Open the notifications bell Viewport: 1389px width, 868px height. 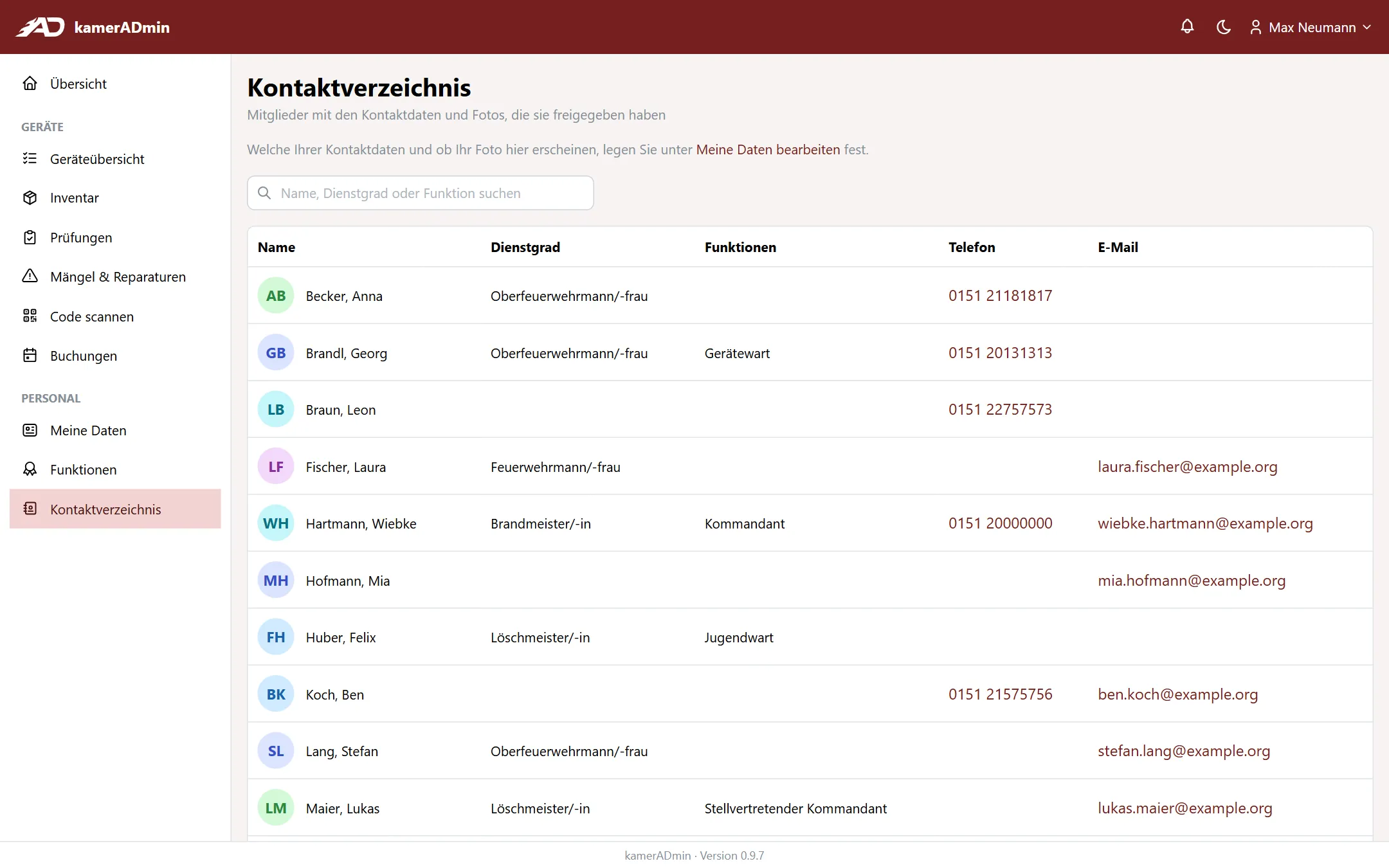(1187, 27)
